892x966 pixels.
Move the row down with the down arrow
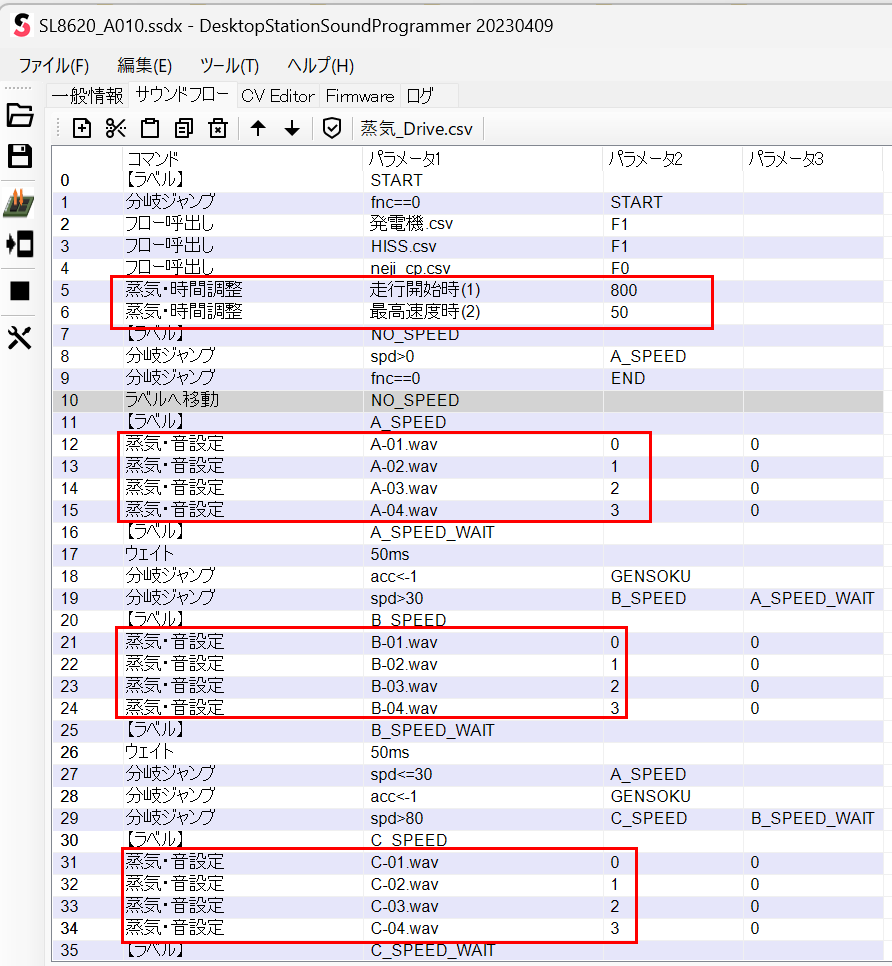click(292, 128)
